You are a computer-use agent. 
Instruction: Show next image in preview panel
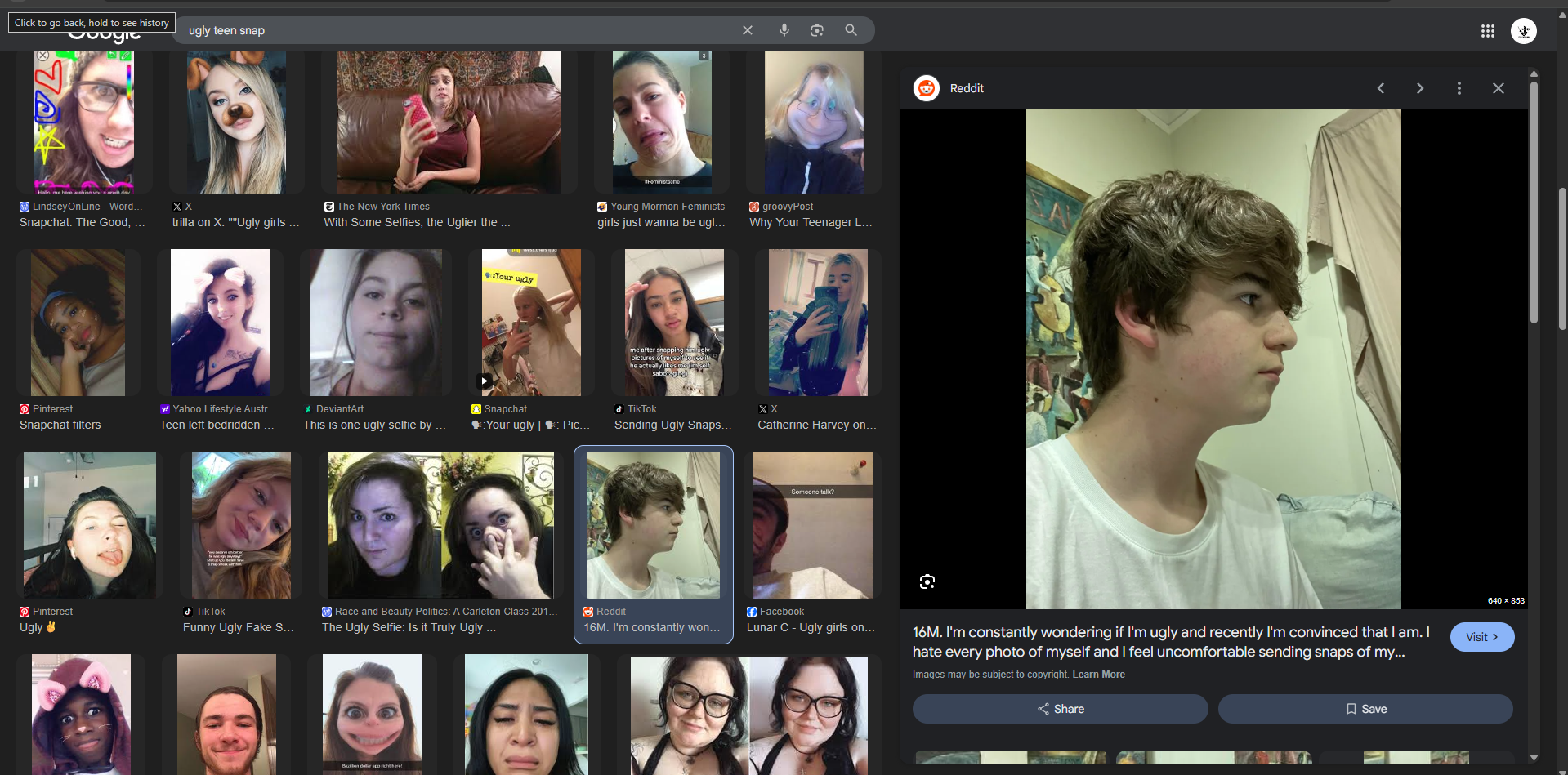[x=1420, y=88]
